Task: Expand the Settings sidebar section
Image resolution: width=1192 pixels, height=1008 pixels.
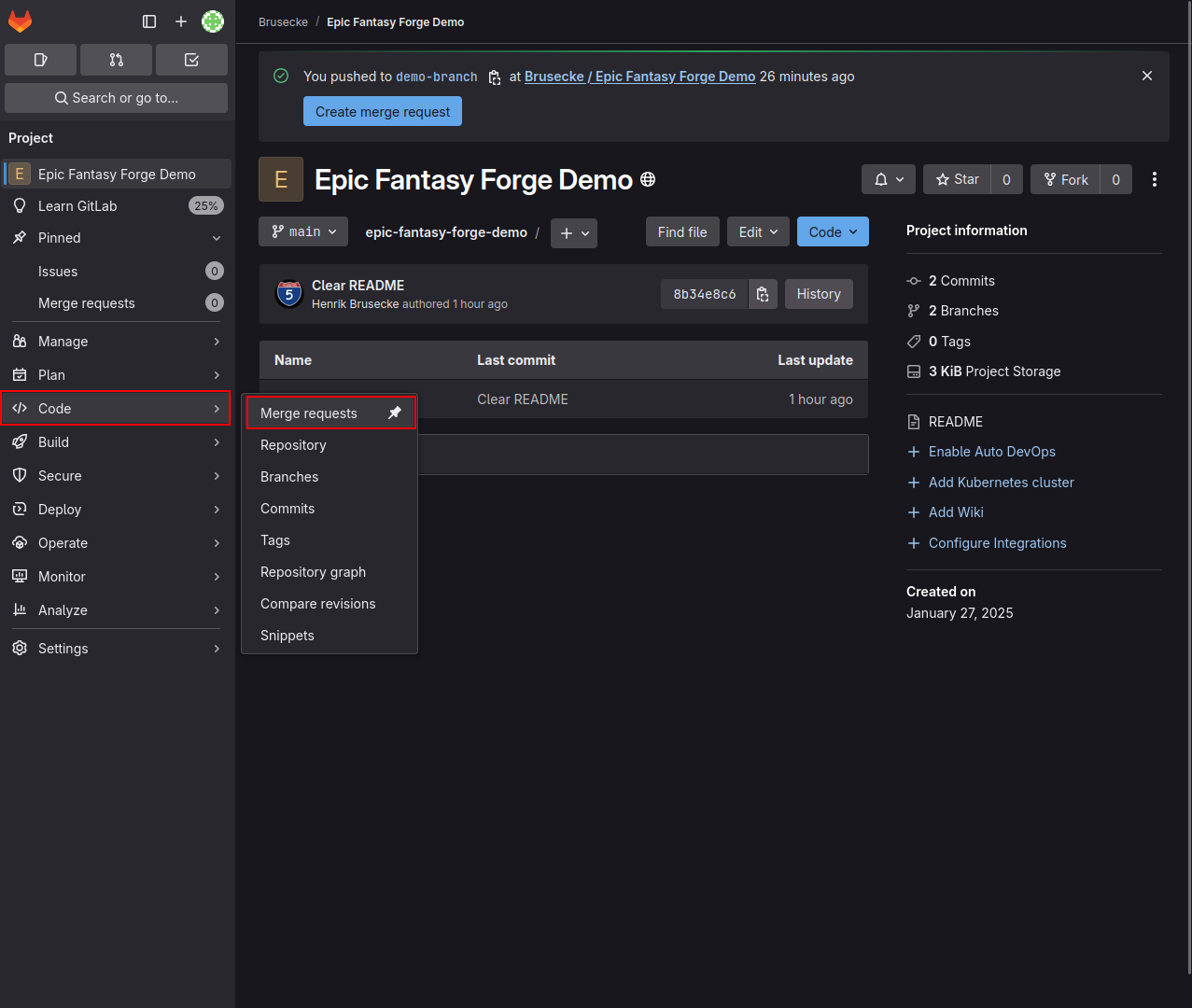Action: pos(117,649)
